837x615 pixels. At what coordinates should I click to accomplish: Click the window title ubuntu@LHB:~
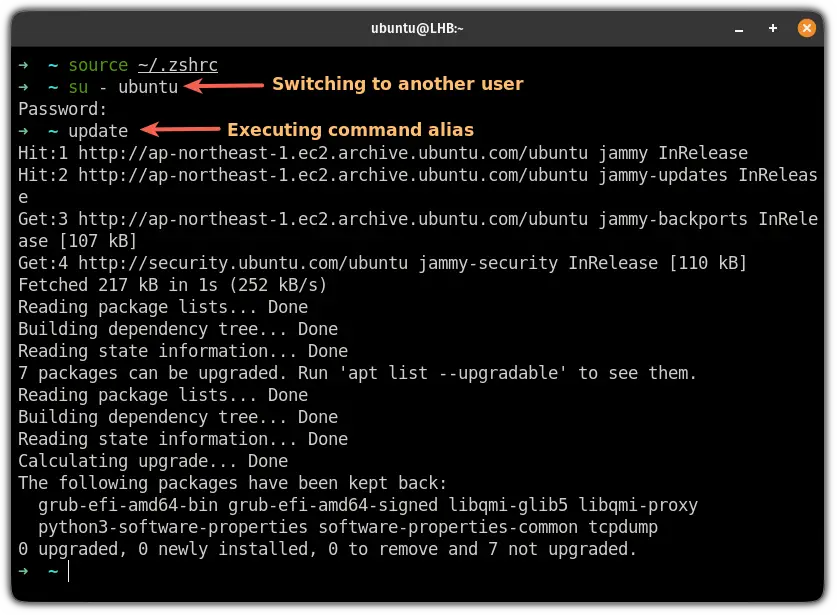pyautogui.click(x=417, y=28)
